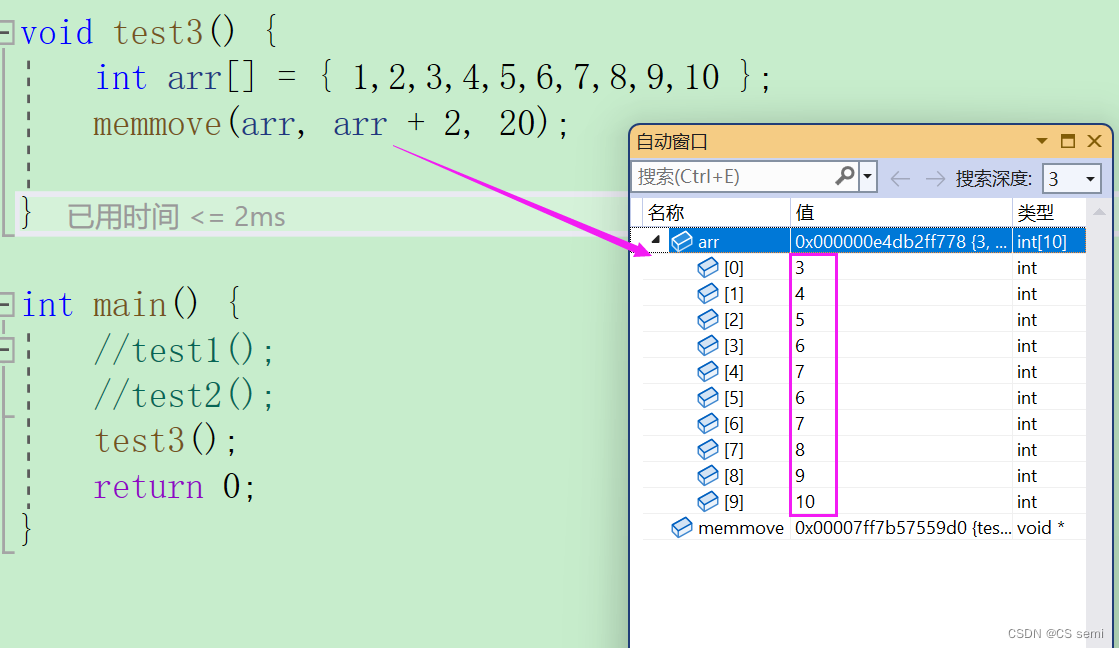Click the return keyword in main
The width and height of the screenshot is (1119, 648).
(148, 487)
